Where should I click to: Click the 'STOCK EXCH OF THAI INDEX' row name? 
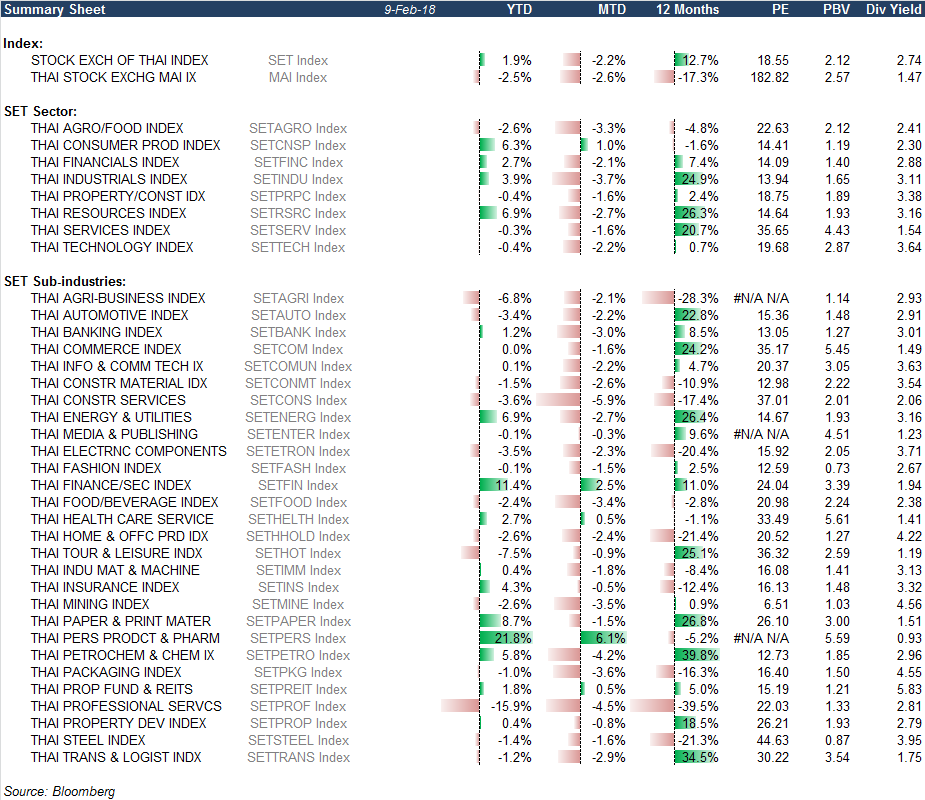120,61
